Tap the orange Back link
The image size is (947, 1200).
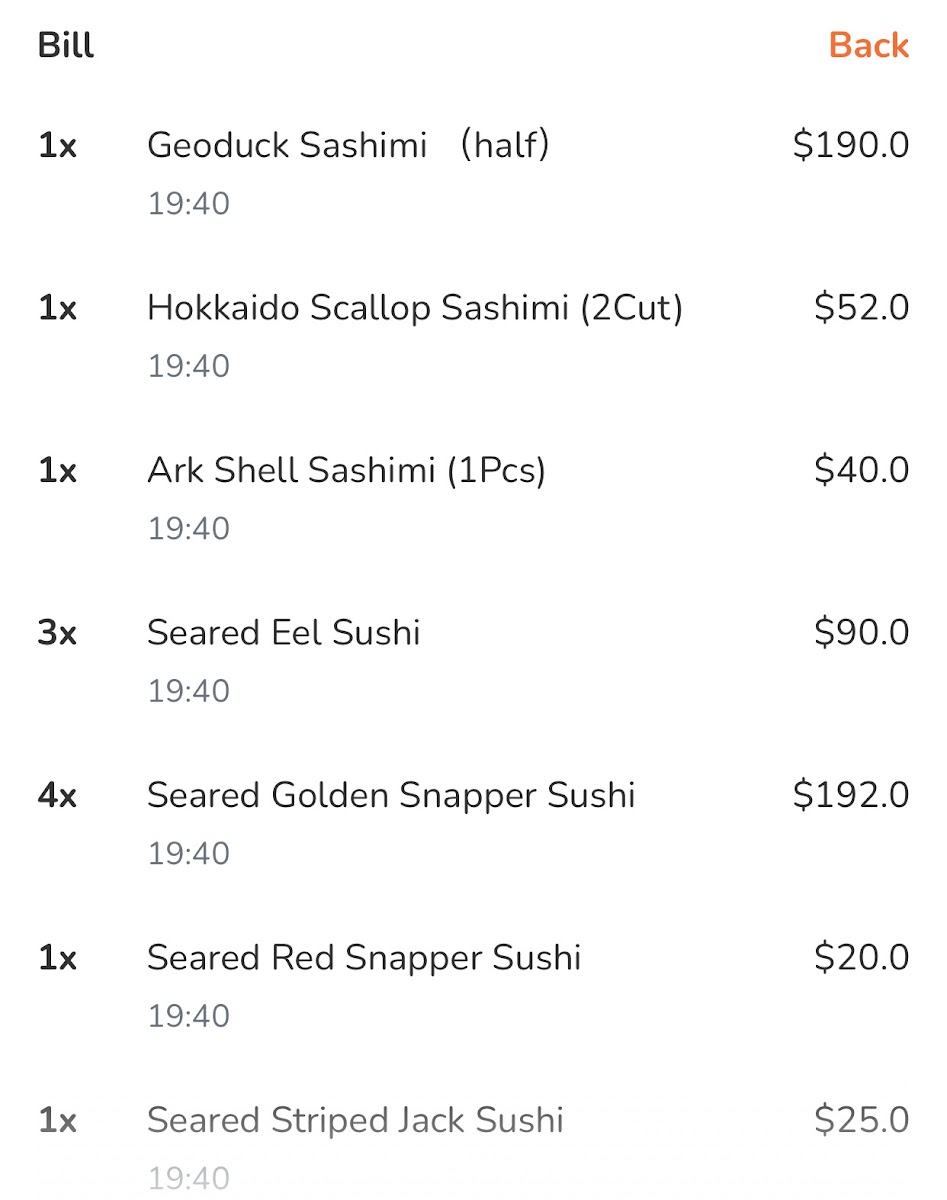tap(868, 45)
